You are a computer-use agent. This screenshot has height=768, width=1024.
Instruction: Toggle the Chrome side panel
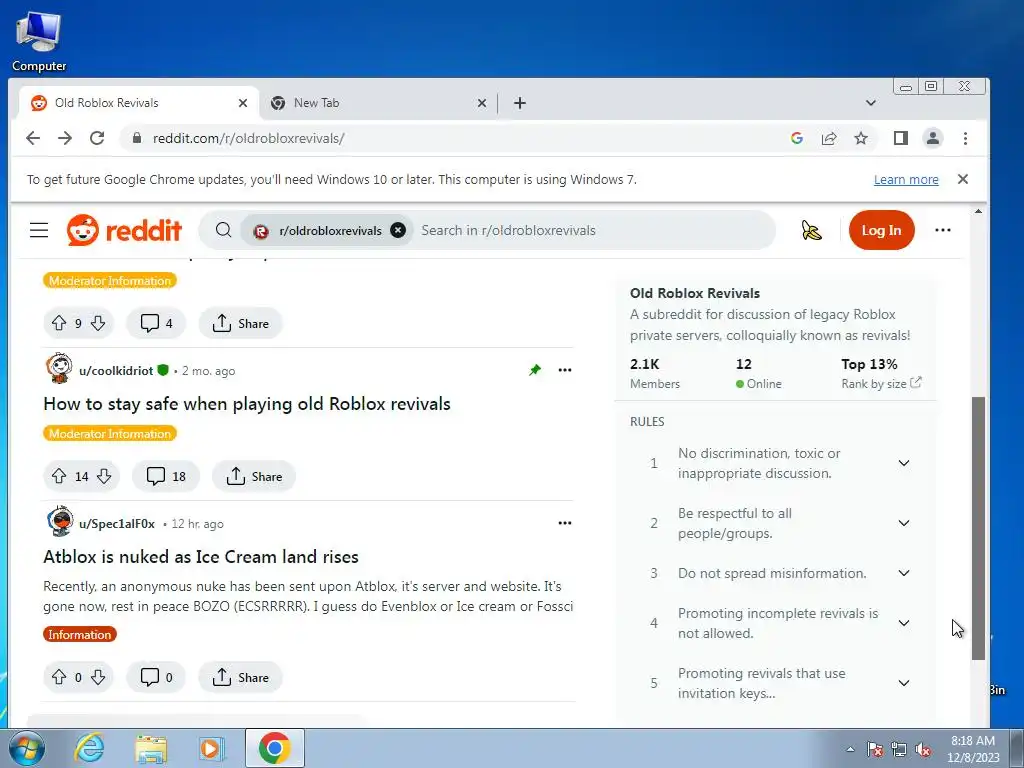coord(901,138)
